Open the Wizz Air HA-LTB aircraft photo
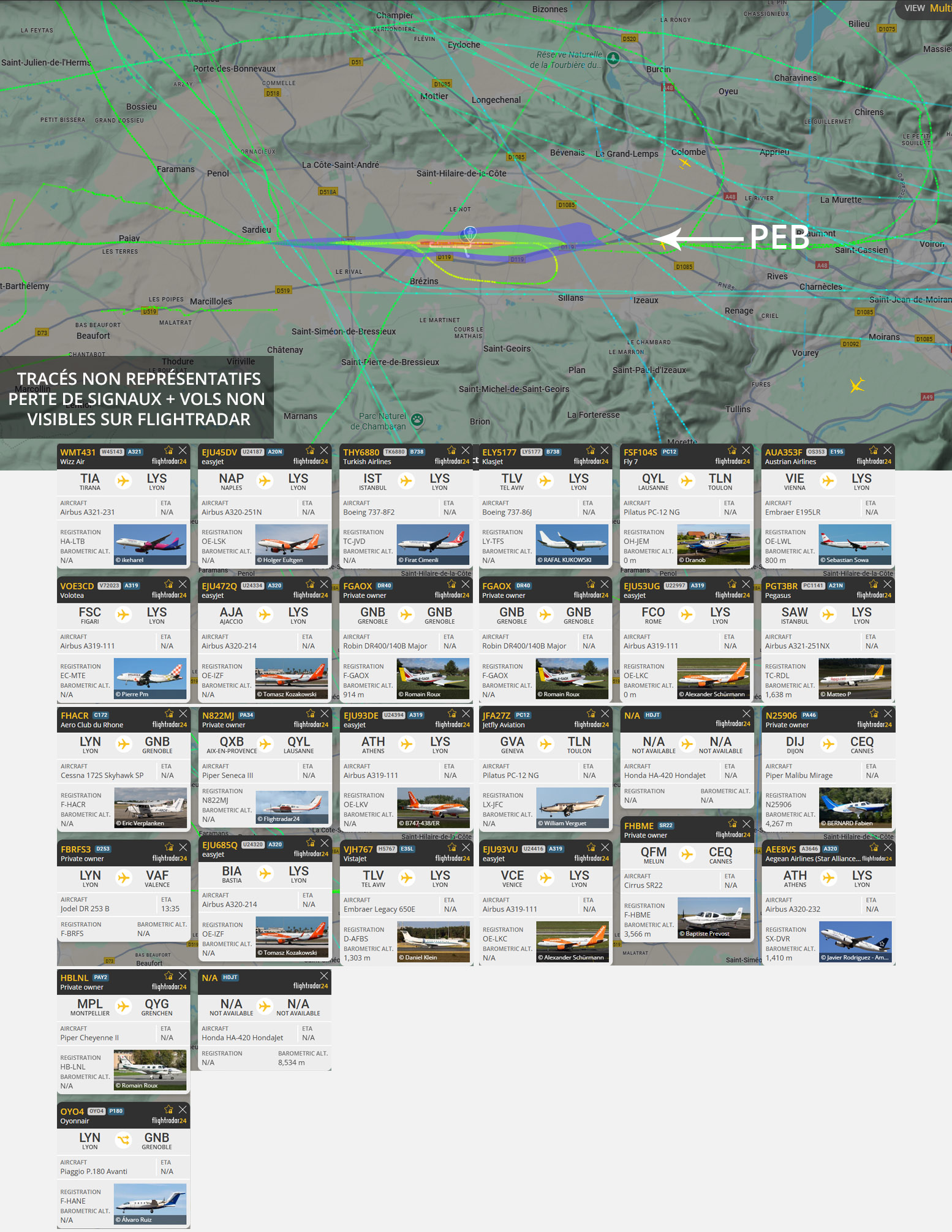This screenshot has height=1232, width=952. coord(150,544)
